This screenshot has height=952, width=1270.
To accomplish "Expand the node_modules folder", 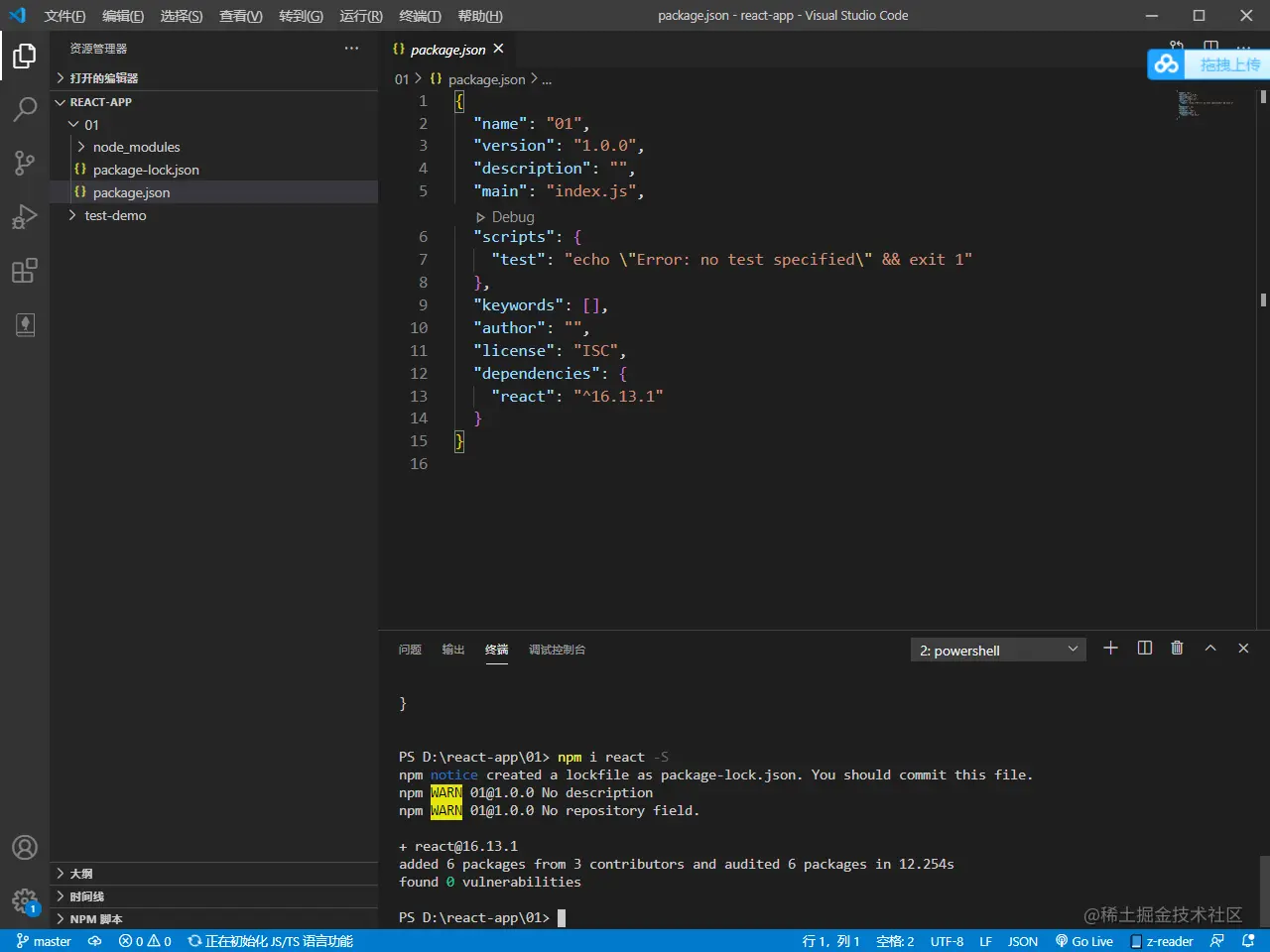I will 136,147.
